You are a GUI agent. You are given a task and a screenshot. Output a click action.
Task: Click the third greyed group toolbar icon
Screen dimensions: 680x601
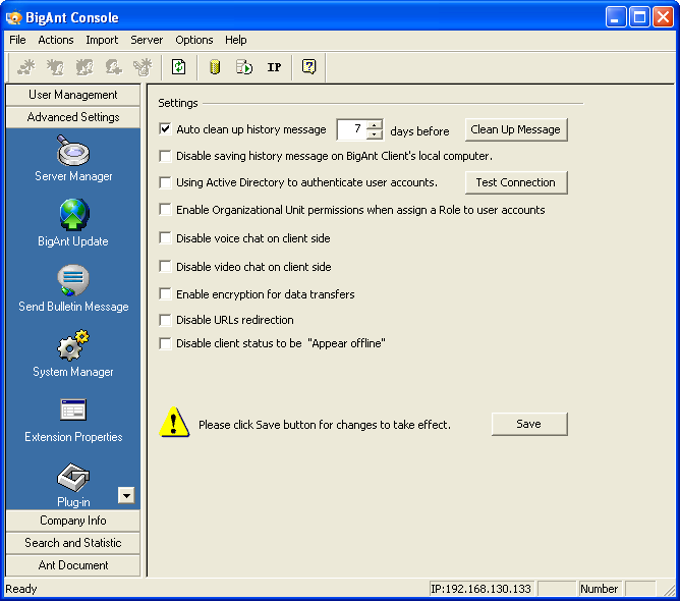click(x=85, y=67)
